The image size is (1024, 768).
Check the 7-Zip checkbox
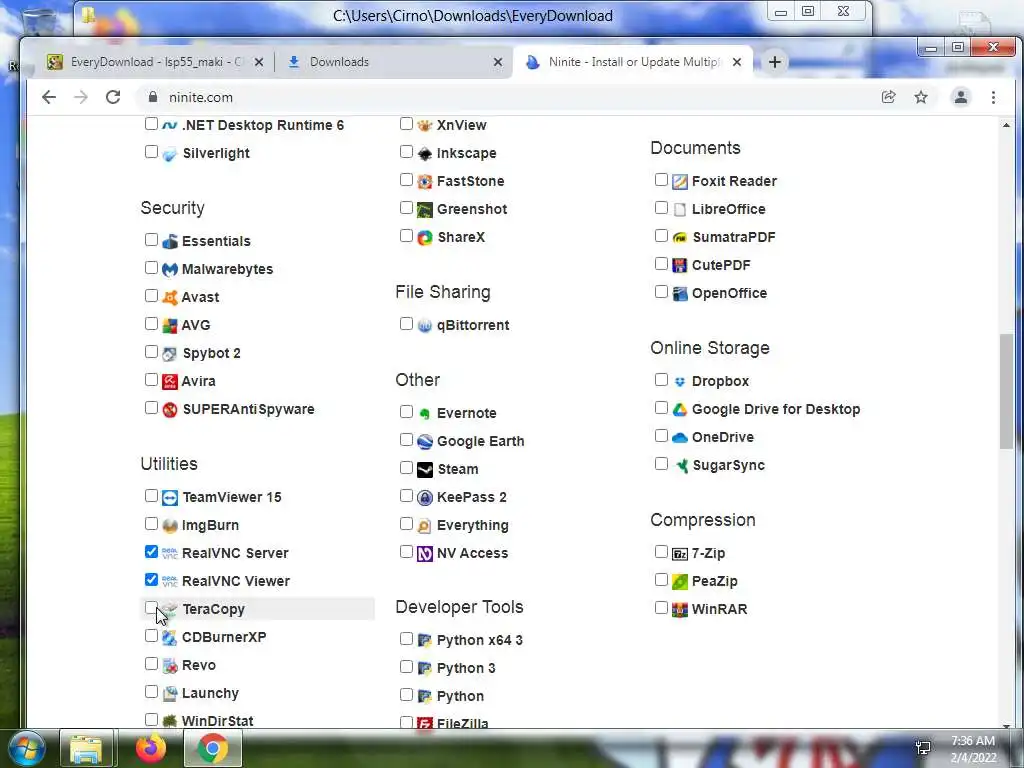(x=661, y=552)
